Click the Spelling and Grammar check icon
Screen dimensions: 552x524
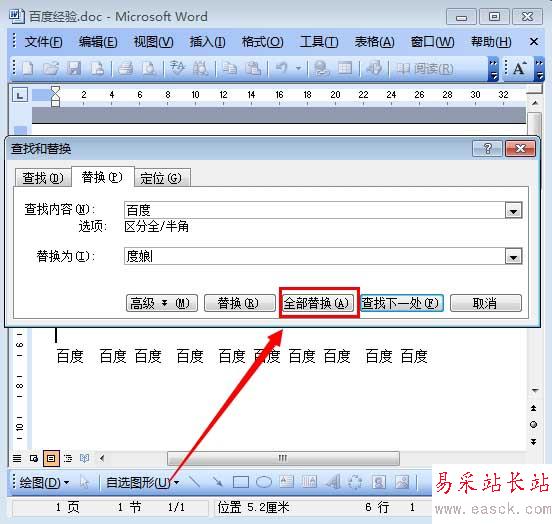[177, 68]
